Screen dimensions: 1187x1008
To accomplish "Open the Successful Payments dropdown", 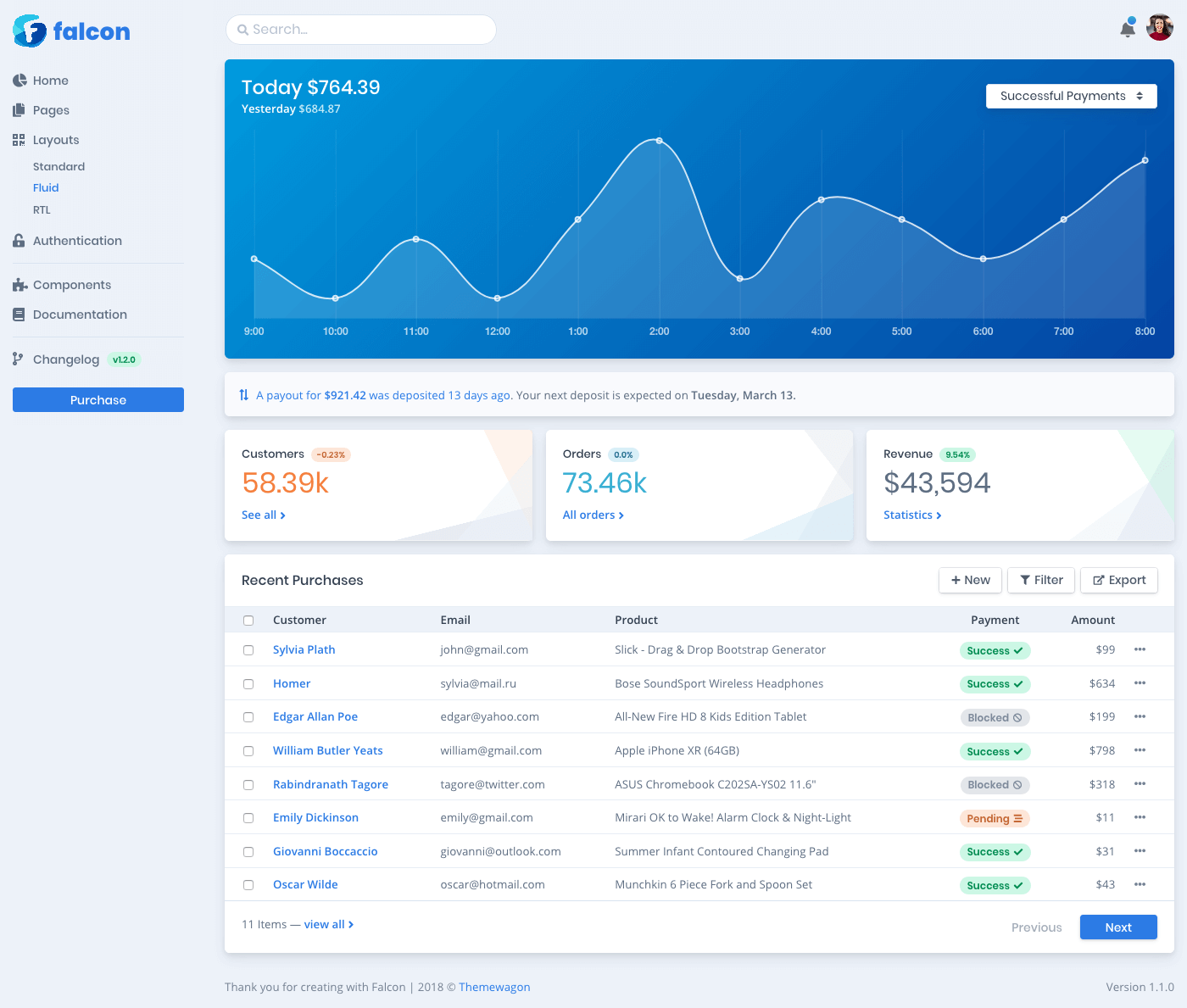I will (1071, 96).
